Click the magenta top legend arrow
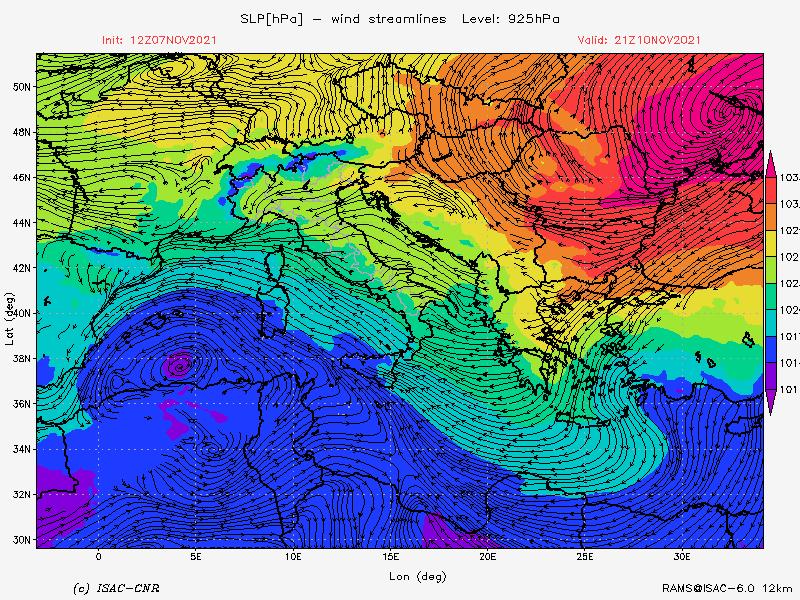800x600 pixels. [771, 164]
